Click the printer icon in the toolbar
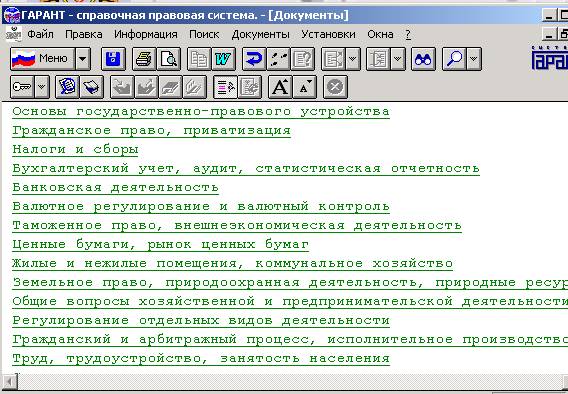 144,59
